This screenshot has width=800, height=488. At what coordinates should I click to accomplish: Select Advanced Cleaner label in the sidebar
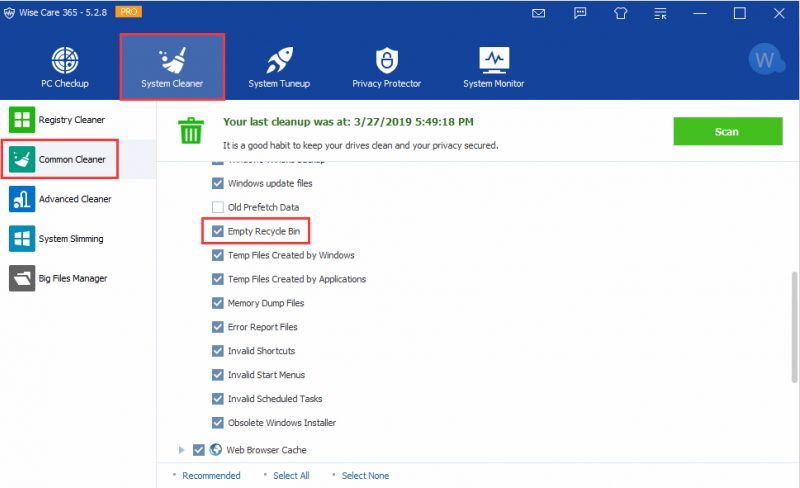click(x=75, y=199)
